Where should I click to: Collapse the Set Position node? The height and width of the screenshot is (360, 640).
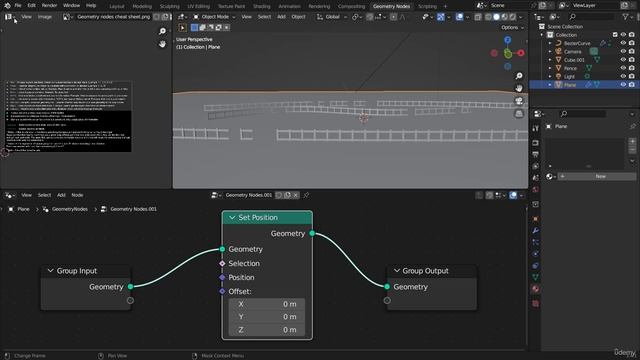click(232, 218)
